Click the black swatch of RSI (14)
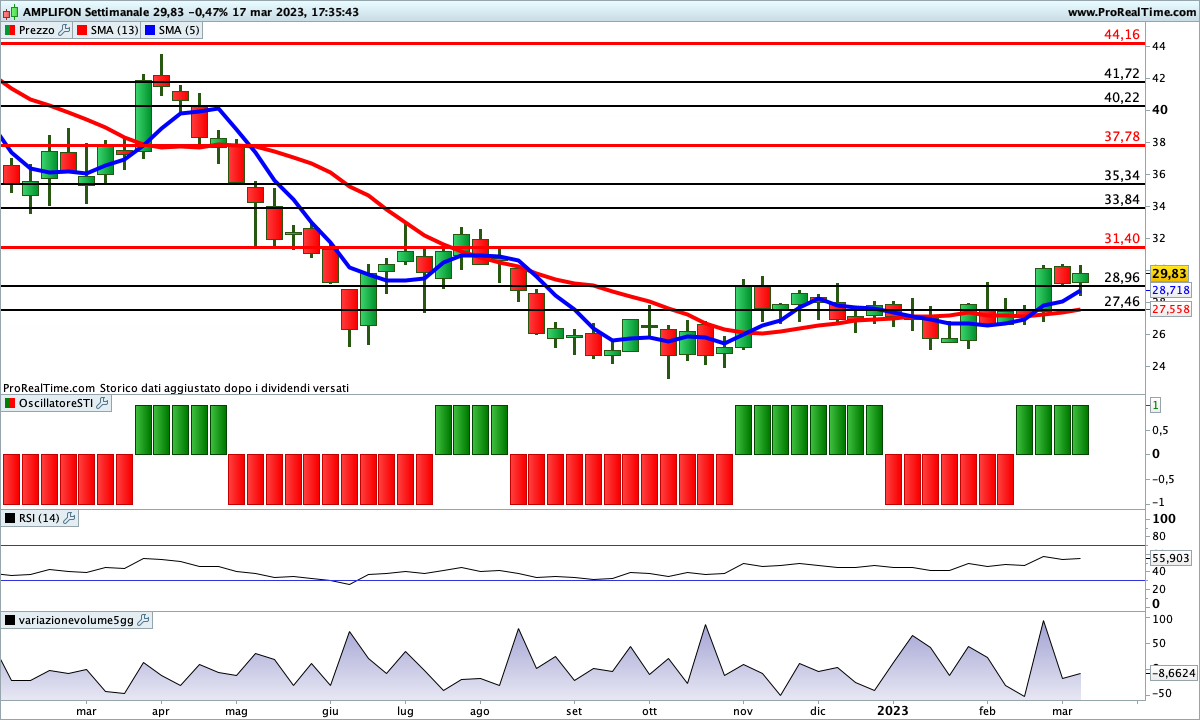The image size is (1200, 720). (x=9, y=518)
